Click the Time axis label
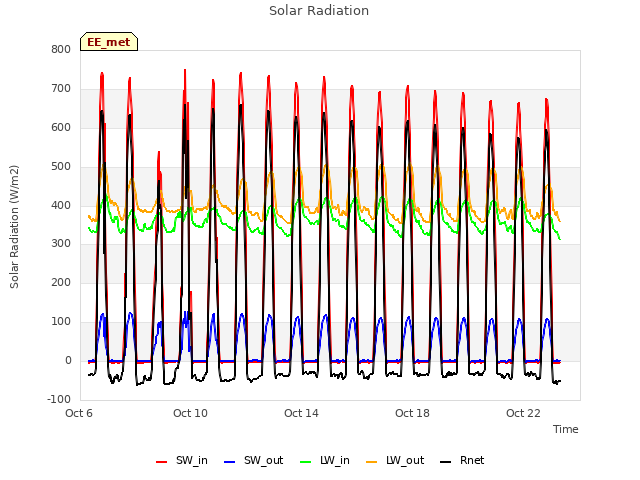 click(566, 429)
